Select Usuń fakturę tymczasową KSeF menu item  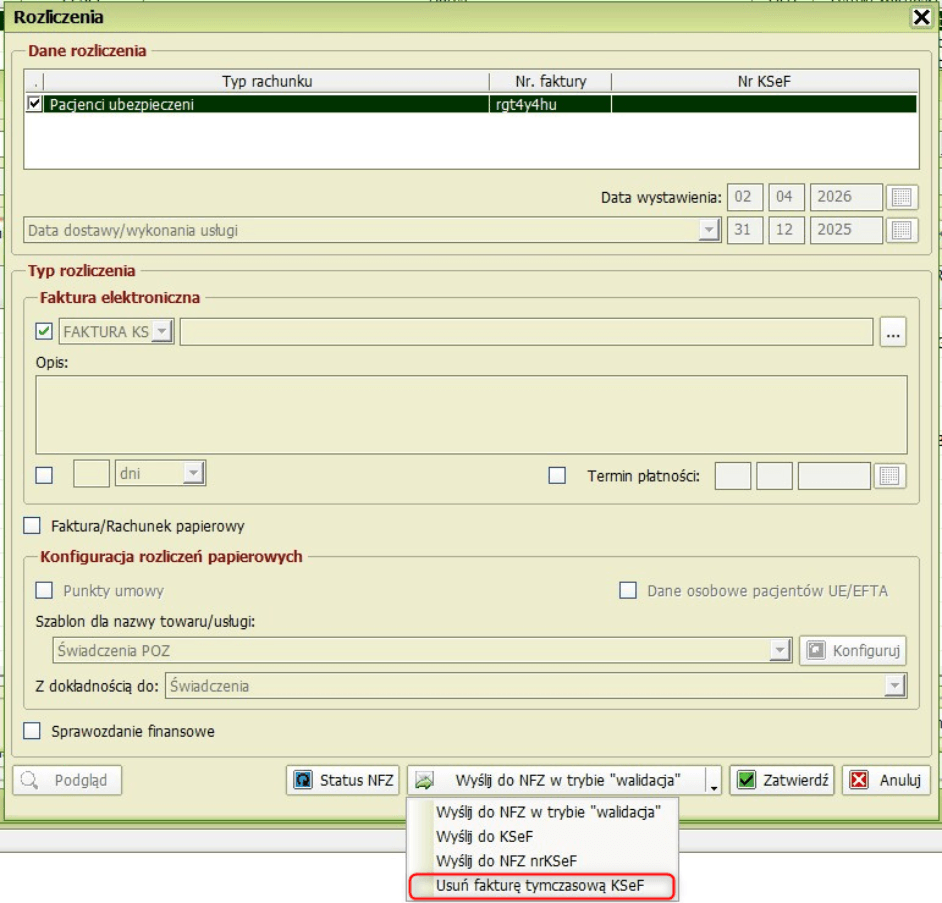(540, 886)
